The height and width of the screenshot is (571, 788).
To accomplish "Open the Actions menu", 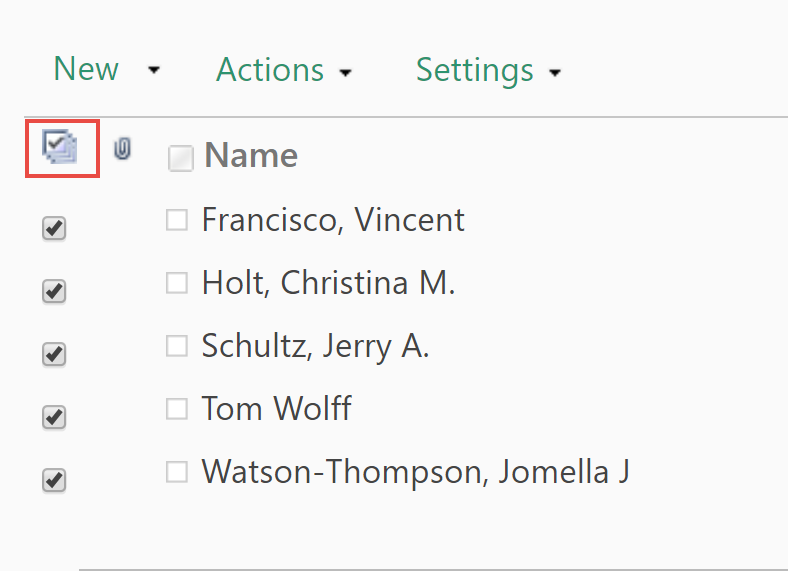I will (x=270, y=69).
